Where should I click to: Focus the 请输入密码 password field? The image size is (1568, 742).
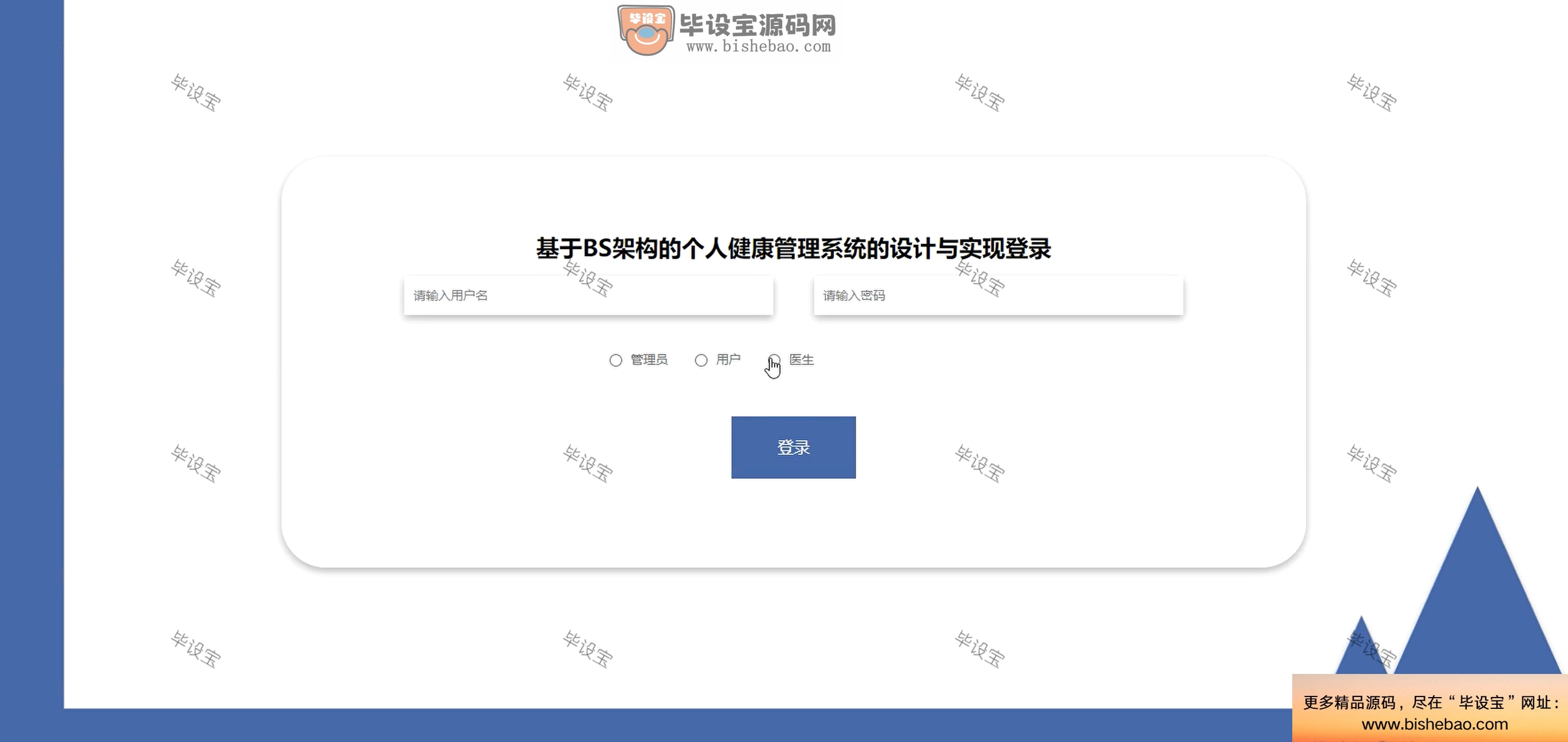(x=998, y=295)
